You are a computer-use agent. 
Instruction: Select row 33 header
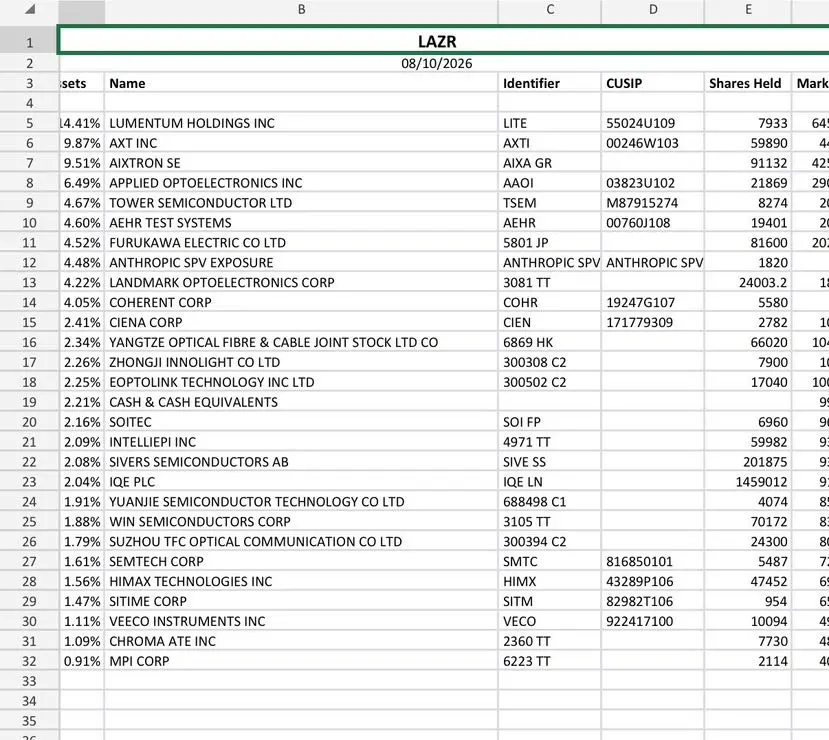[29, 681]
